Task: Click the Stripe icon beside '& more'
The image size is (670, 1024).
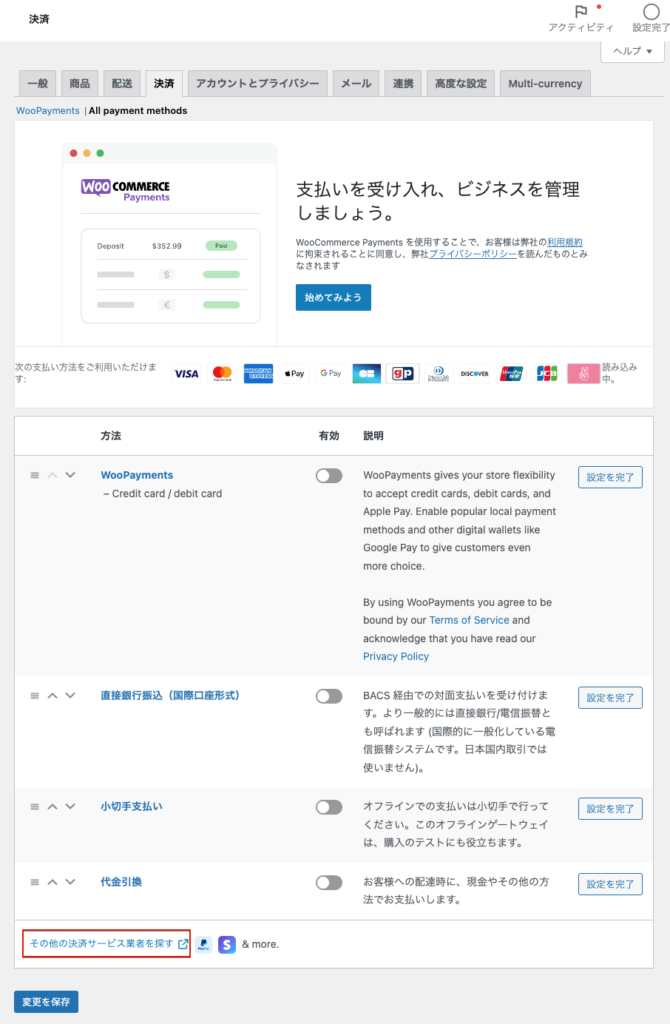Action: point(227,944)
